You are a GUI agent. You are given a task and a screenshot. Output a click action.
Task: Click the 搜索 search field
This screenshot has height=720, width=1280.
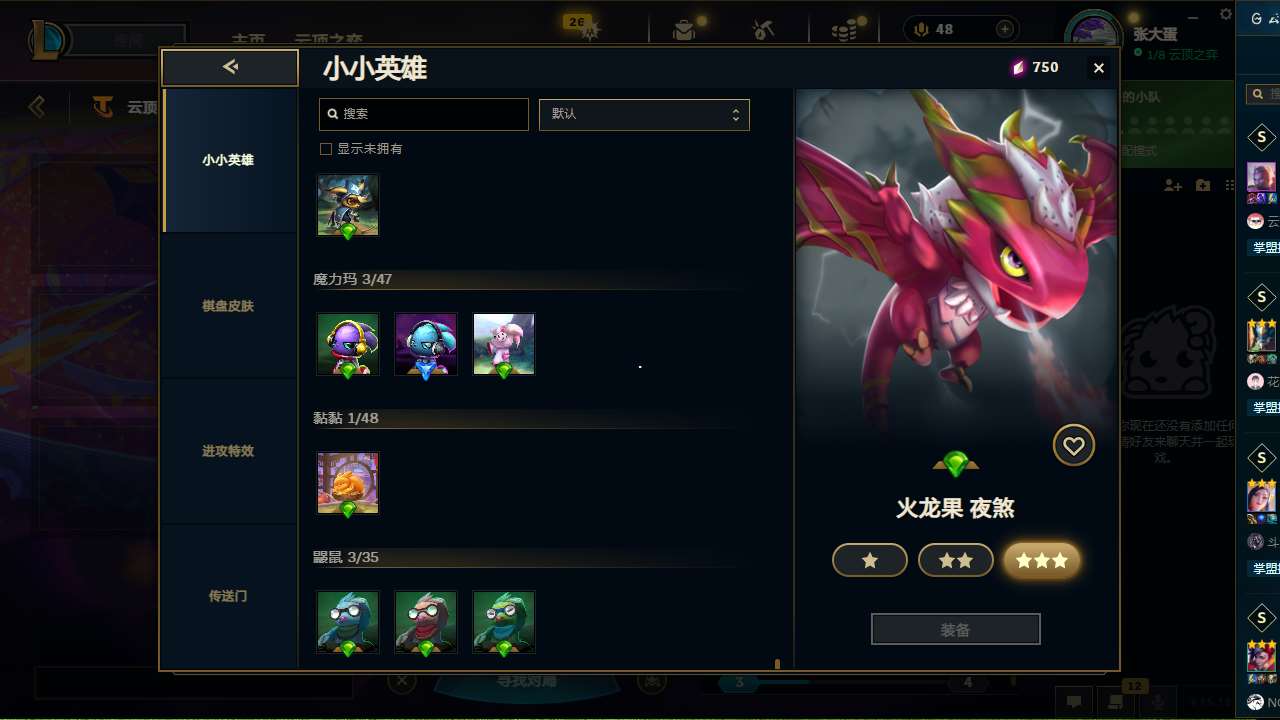pos(424,114)
